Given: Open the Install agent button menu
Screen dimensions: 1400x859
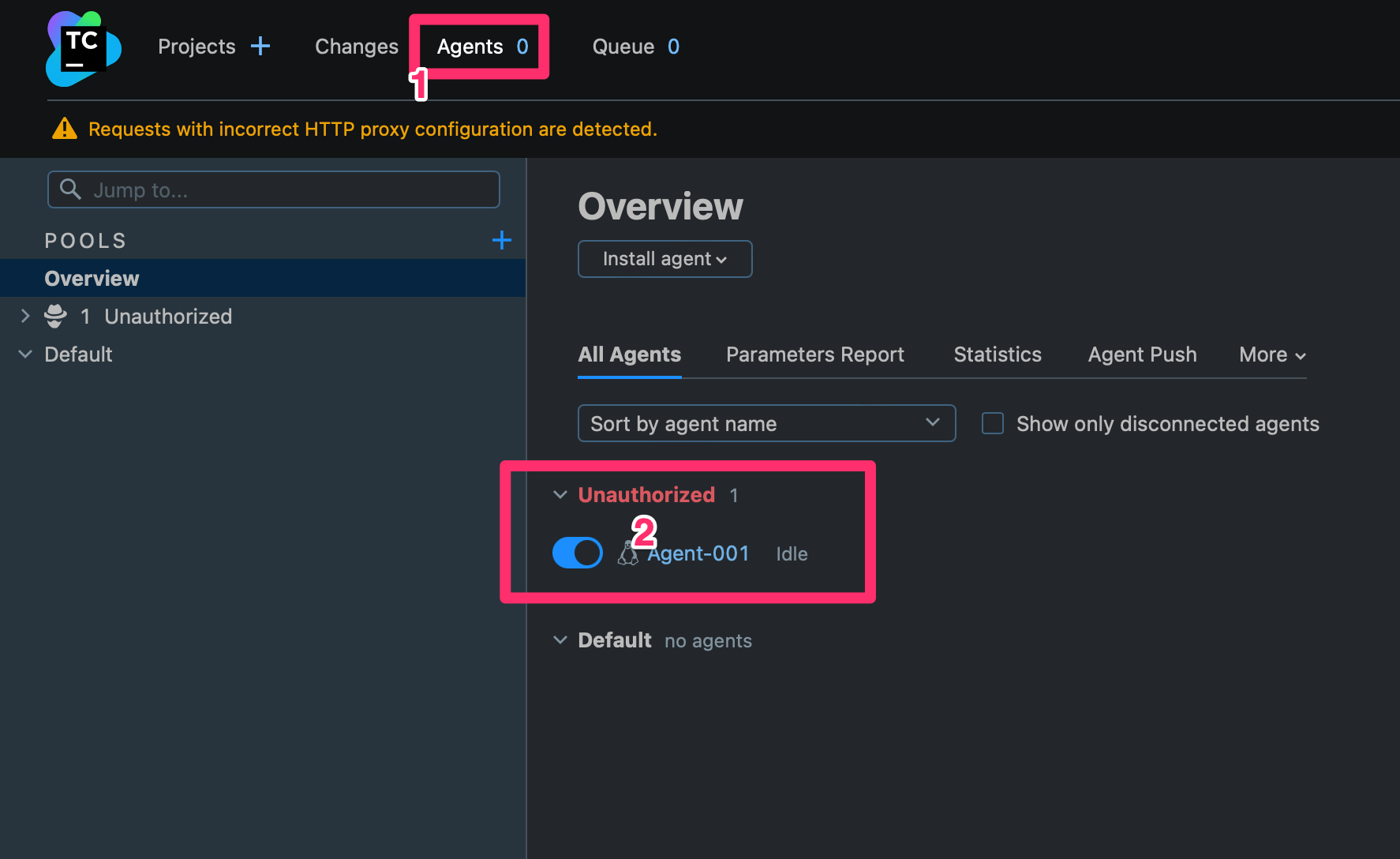Looking at the screenshot, I should click(664, 259).
